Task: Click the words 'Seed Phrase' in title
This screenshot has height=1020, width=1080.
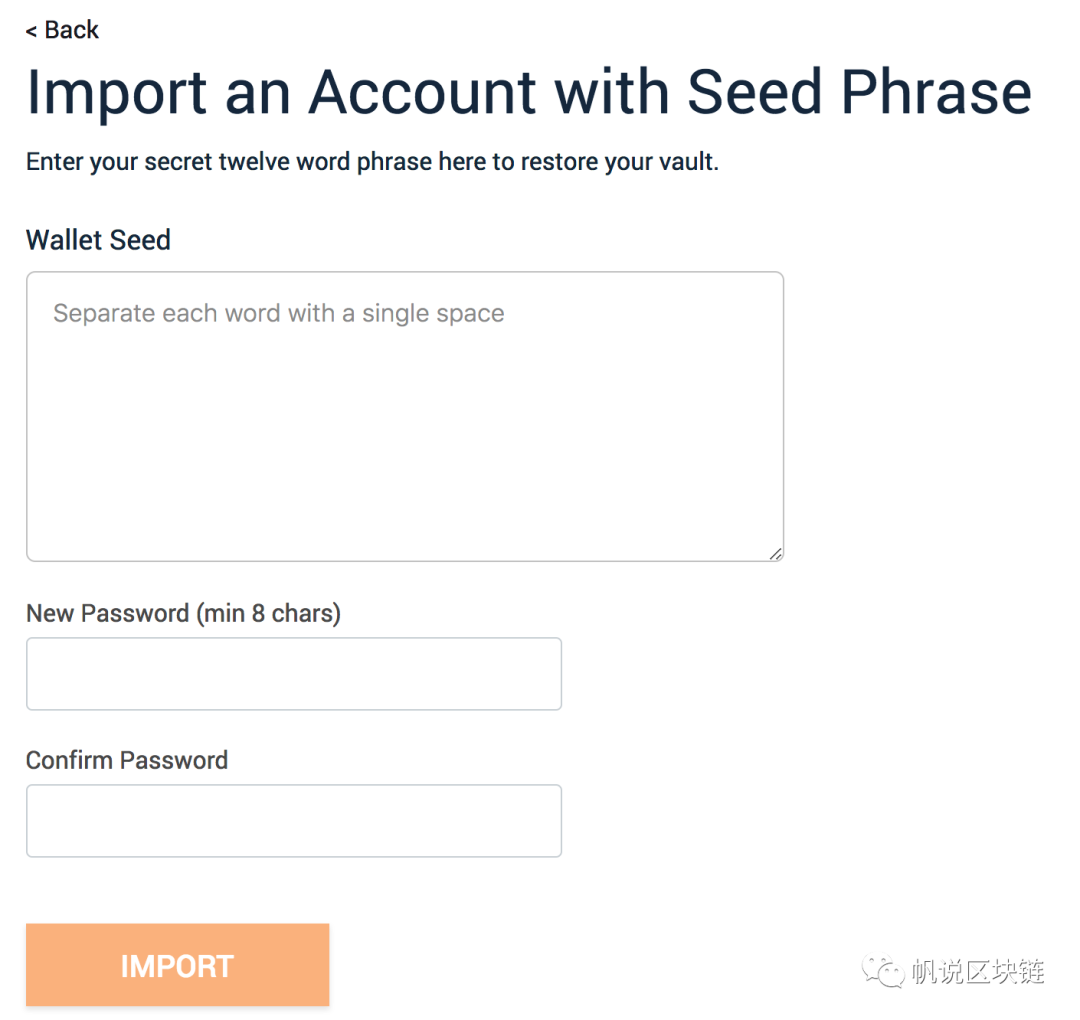Action: (x=860, y=92)
